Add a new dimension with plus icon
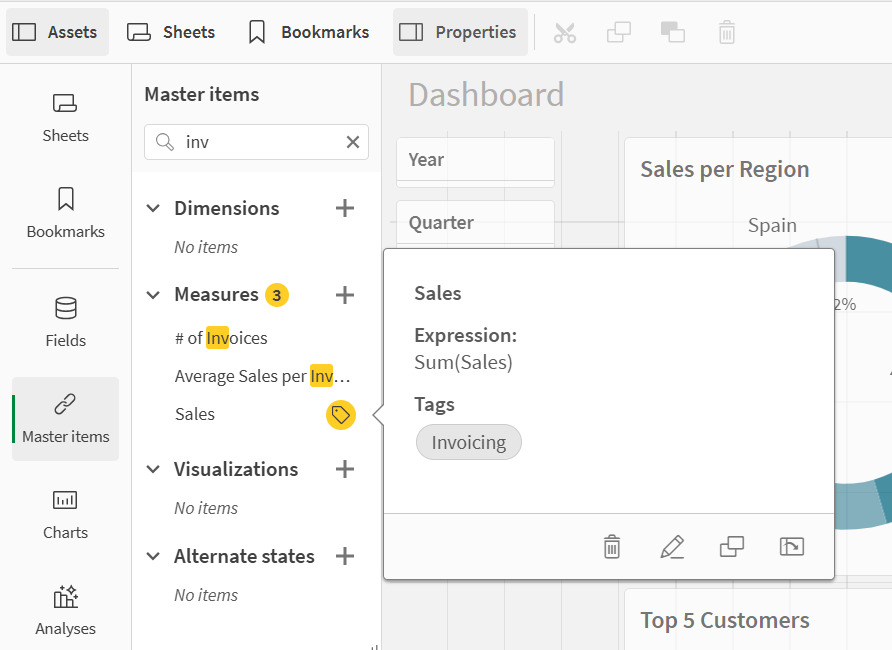 pos(345,208)
